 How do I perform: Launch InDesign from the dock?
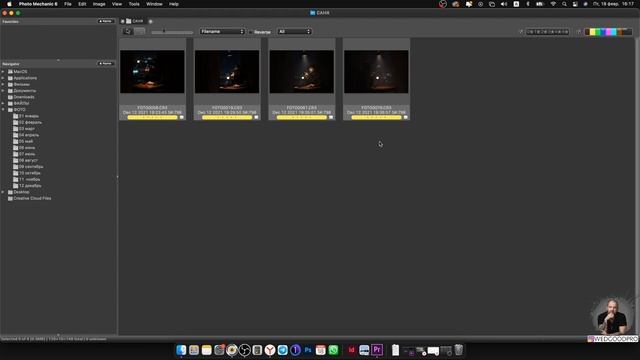pyautogui.click(x=351, y=350)
